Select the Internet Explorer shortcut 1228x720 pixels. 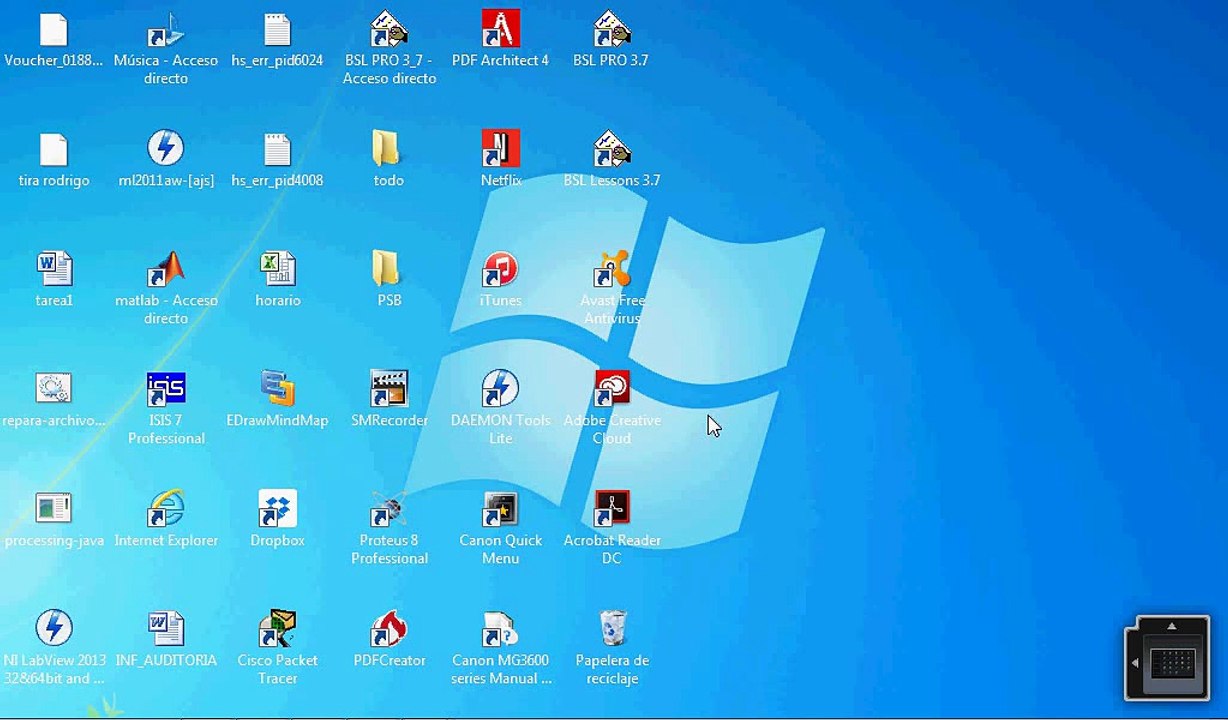click(166, 508)
